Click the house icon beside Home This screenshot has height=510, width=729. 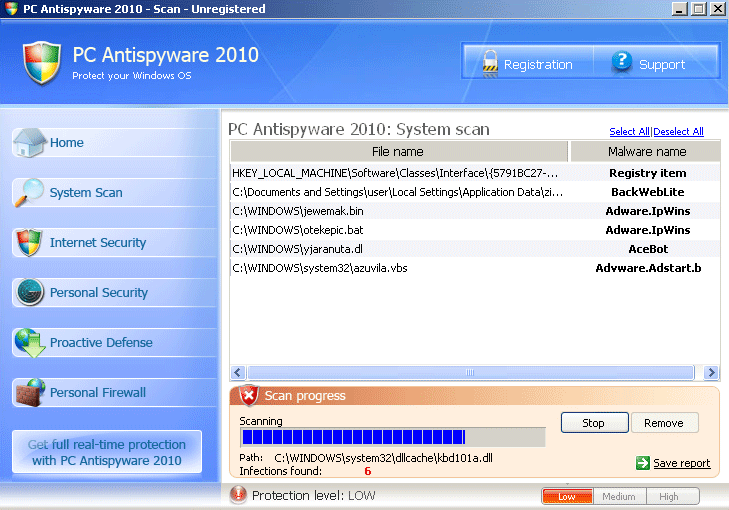click(x=30, y=142)
